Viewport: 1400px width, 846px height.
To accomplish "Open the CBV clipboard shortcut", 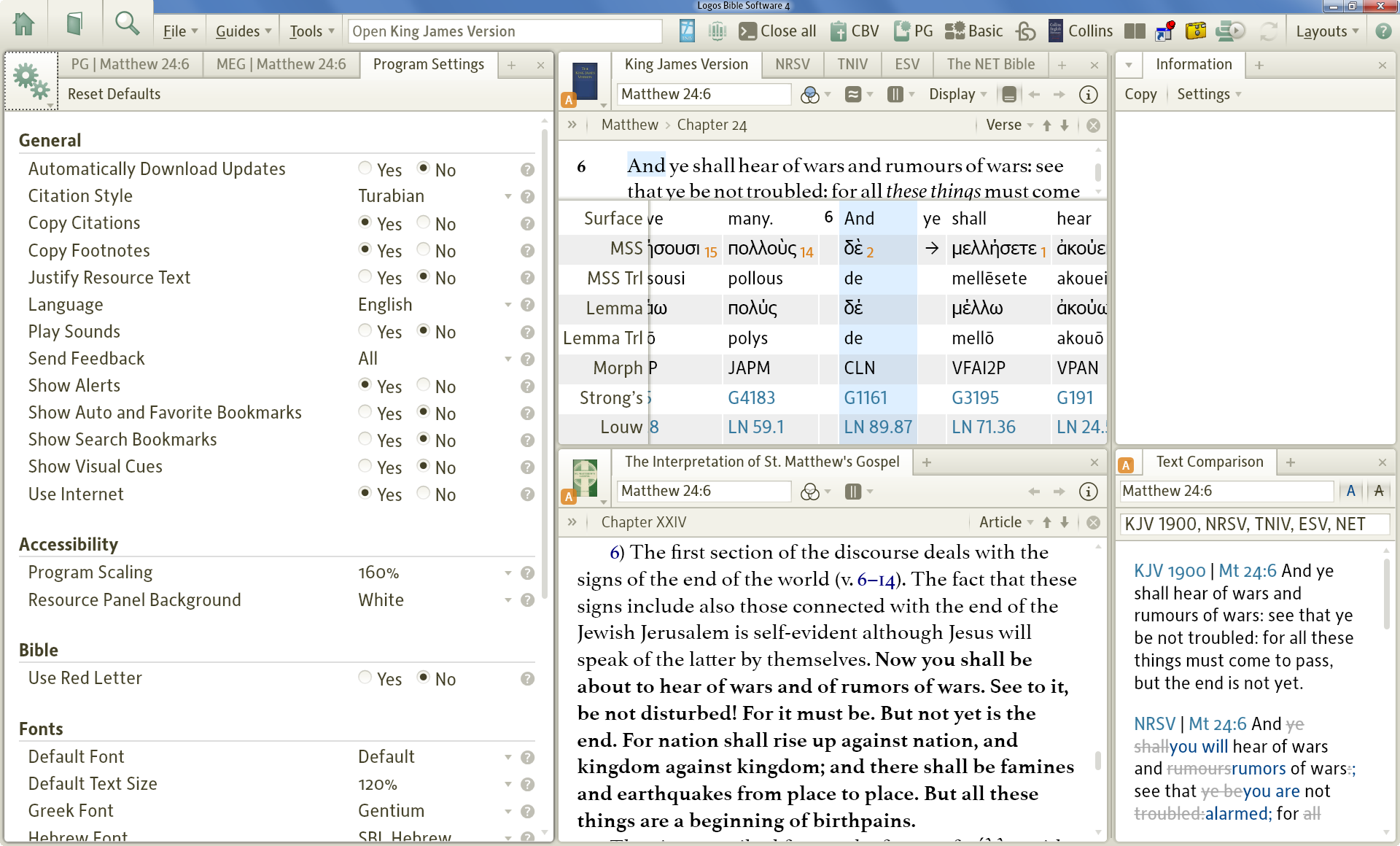I will point(855,31).
